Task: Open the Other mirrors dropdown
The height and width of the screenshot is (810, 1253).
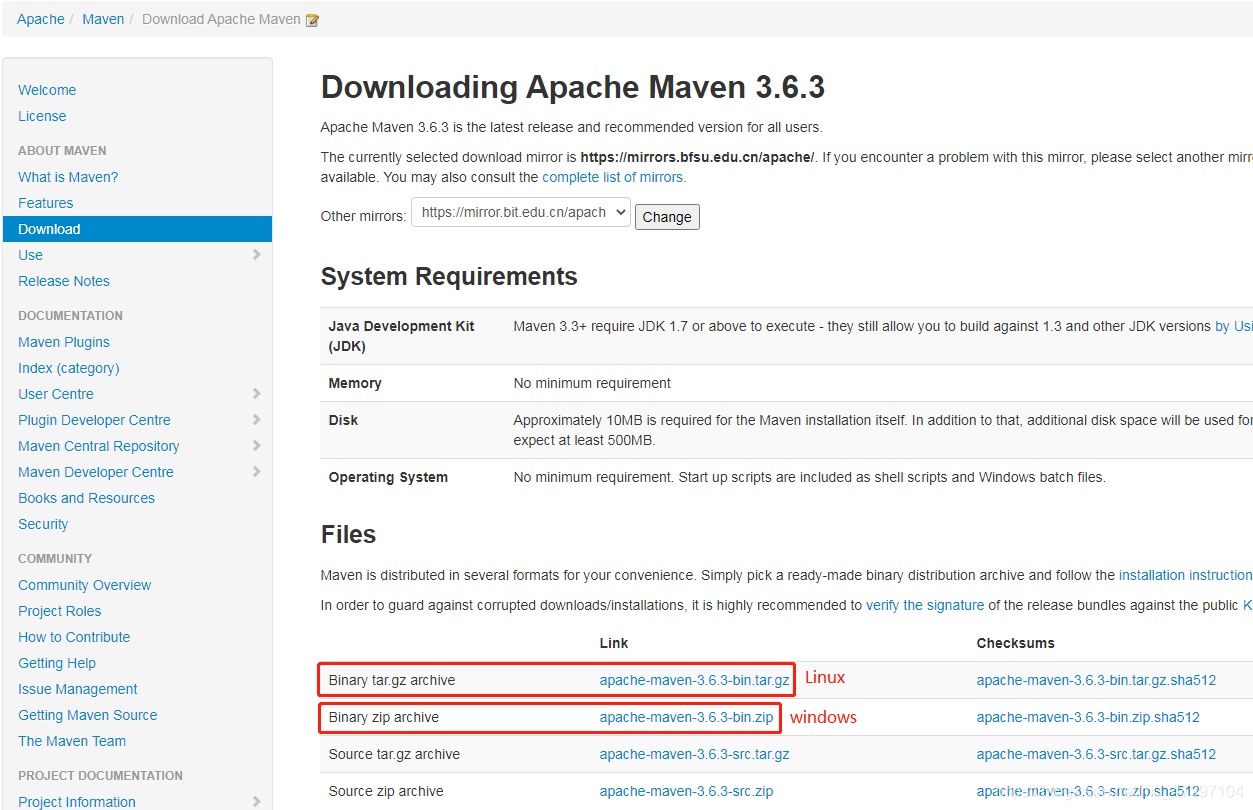Action: pyautogui.click(x=521, y=213)
